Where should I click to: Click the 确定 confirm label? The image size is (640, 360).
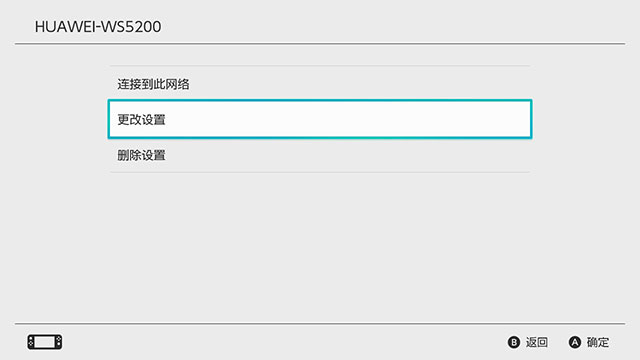[x=598, y=342]
